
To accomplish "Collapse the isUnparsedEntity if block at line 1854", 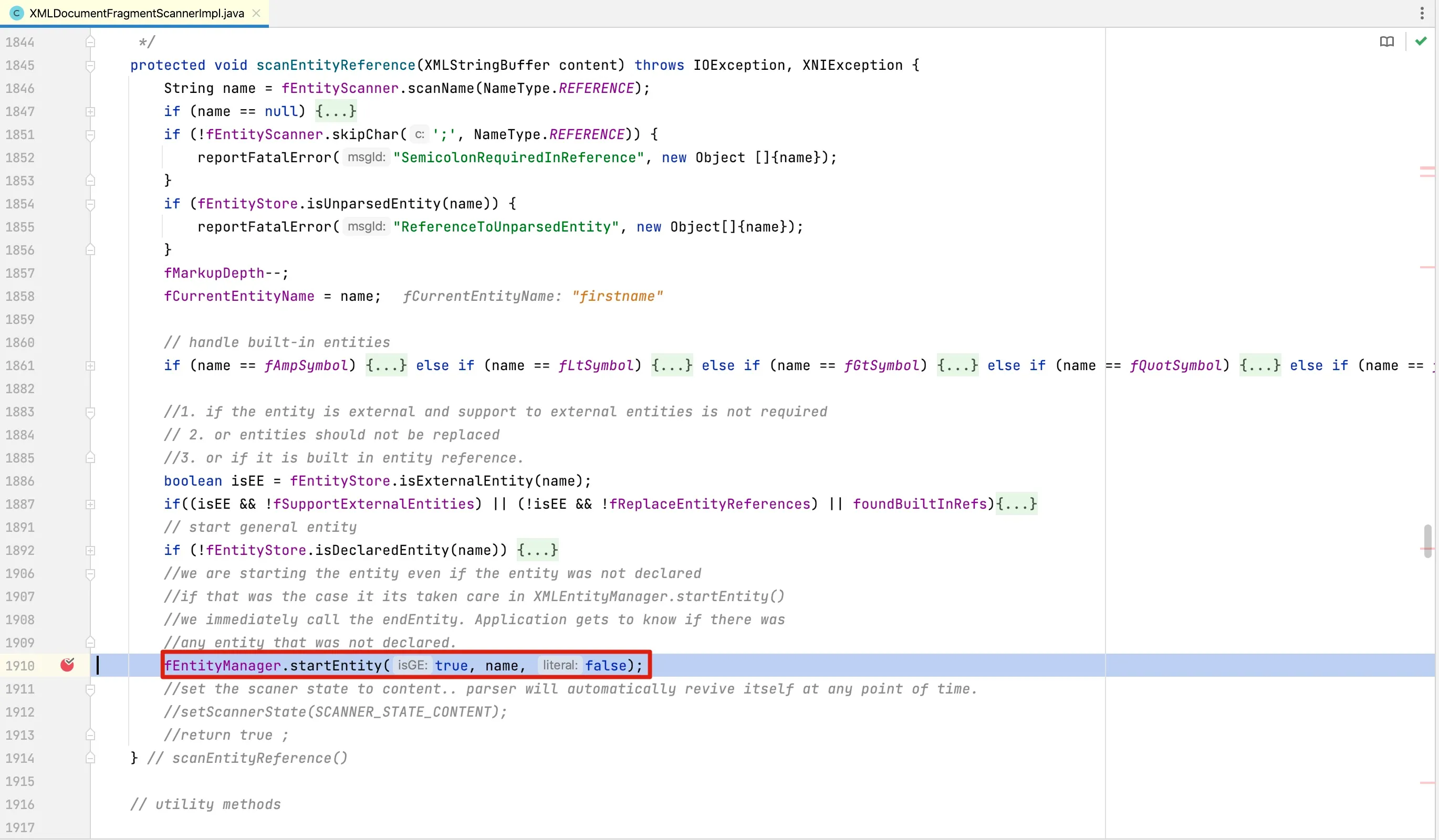I will [90, 204].
